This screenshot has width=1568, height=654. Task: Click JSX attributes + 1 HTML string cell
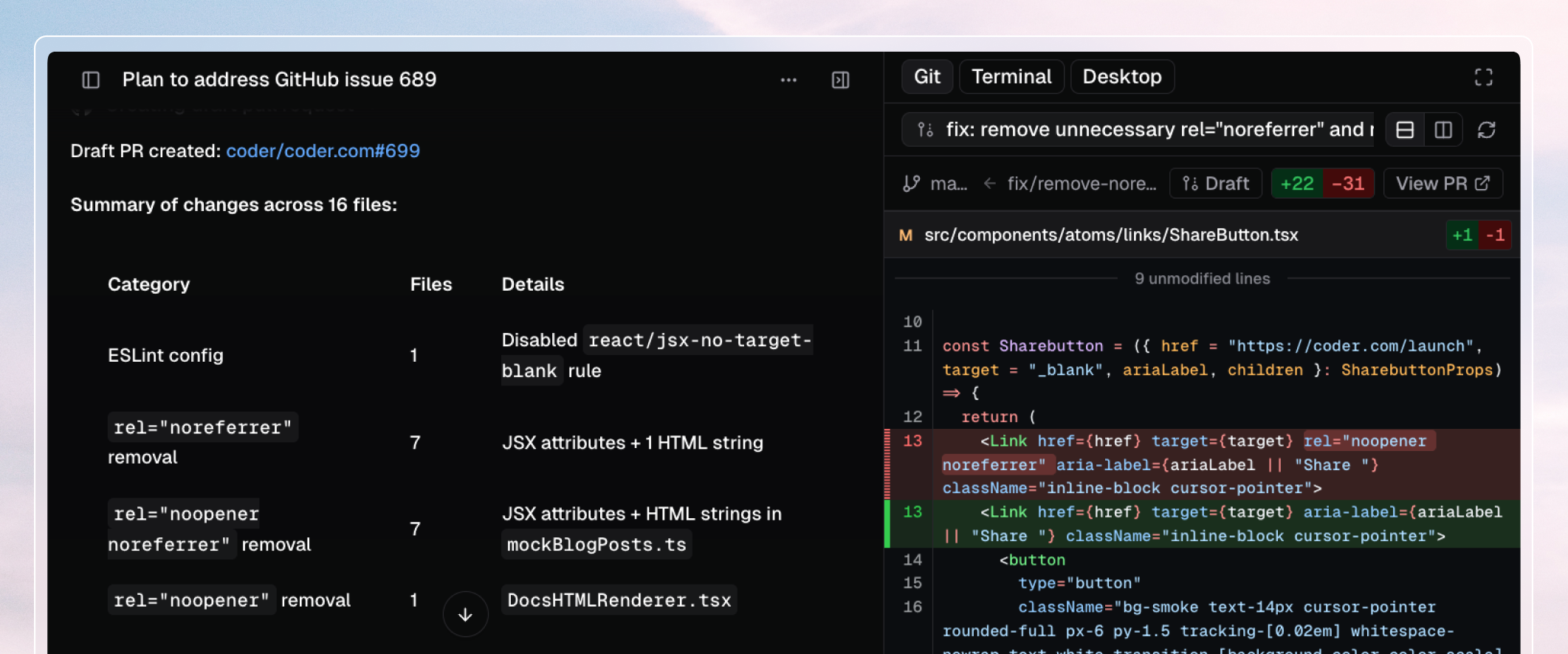pos(633,442)
